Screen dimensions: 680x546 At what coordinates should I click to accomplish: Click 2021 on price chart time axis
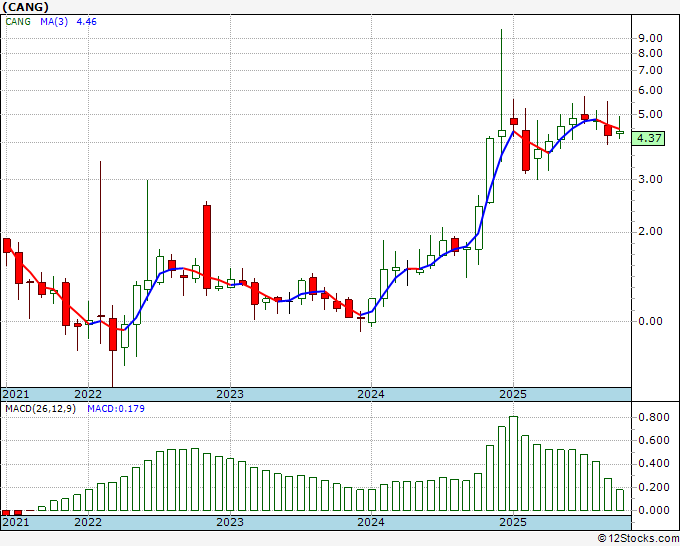click(x=16, y=394)
